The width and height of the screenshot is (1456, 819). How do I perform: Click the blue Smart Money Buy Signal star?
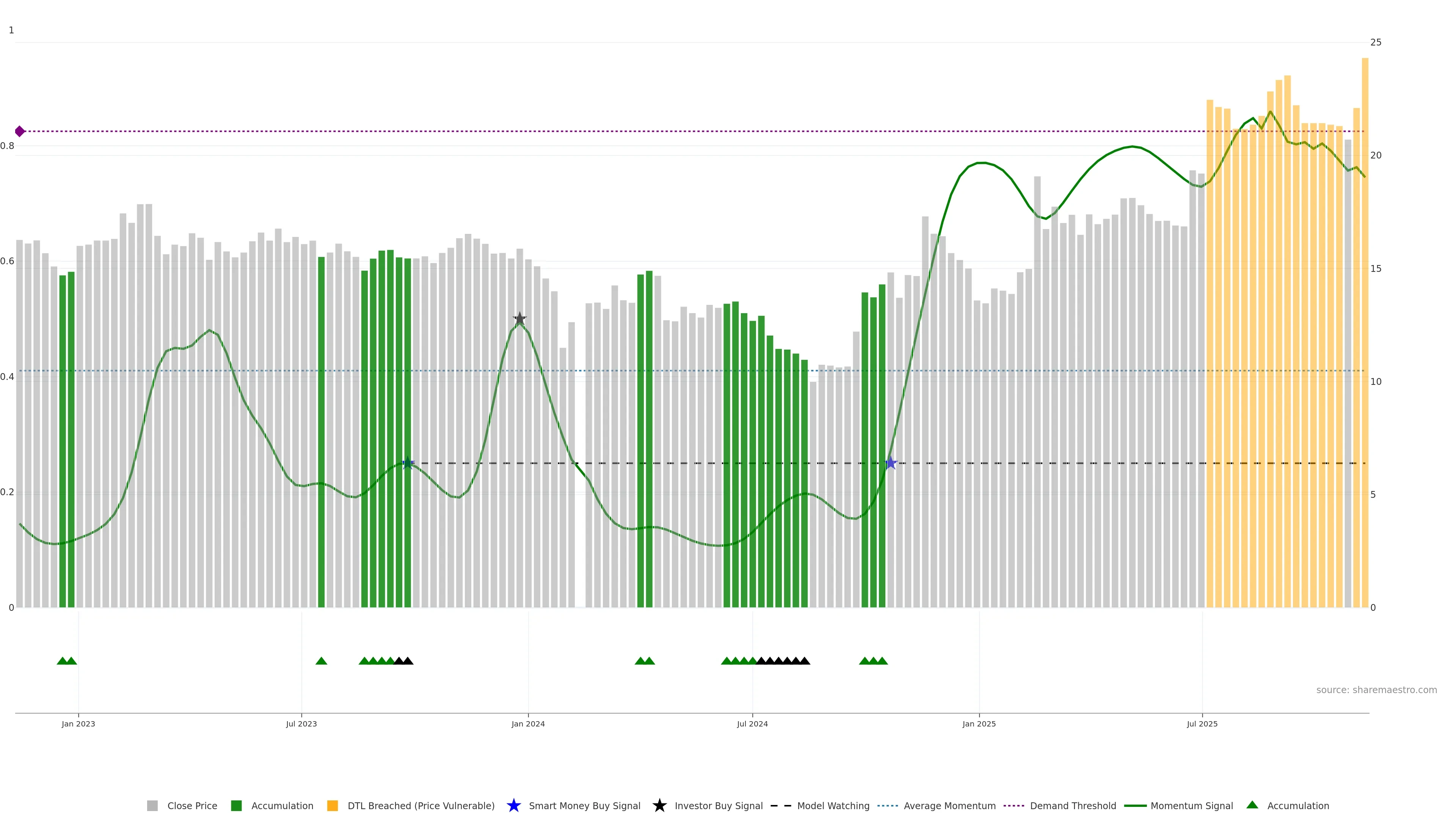click(x=513, y=805)
